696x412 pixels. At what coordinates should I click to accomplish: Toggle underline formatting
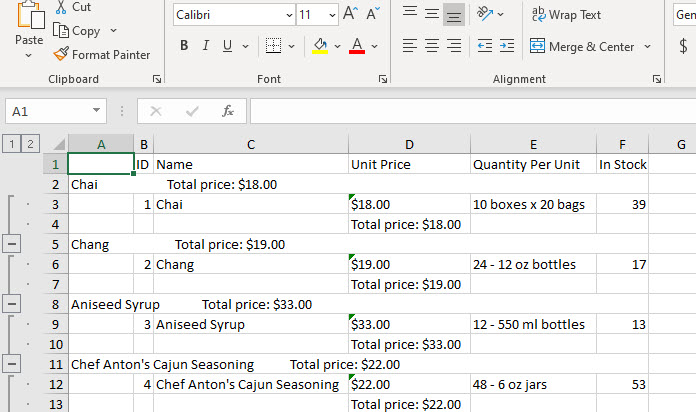click(x=228, y=46)
